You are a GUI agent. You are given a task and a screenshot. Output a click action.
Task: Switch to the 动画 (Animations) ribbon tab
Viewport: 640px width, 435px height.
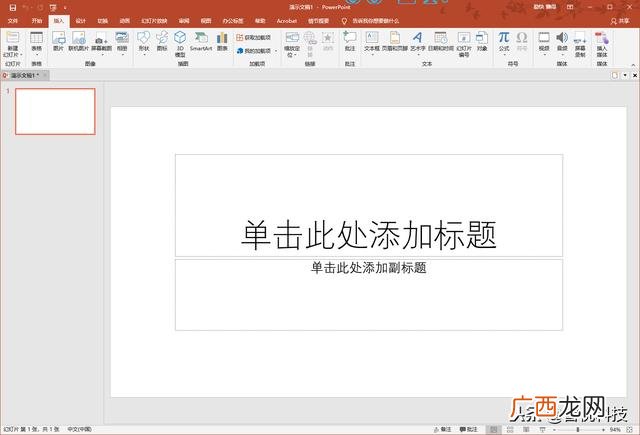pos(124,21)
